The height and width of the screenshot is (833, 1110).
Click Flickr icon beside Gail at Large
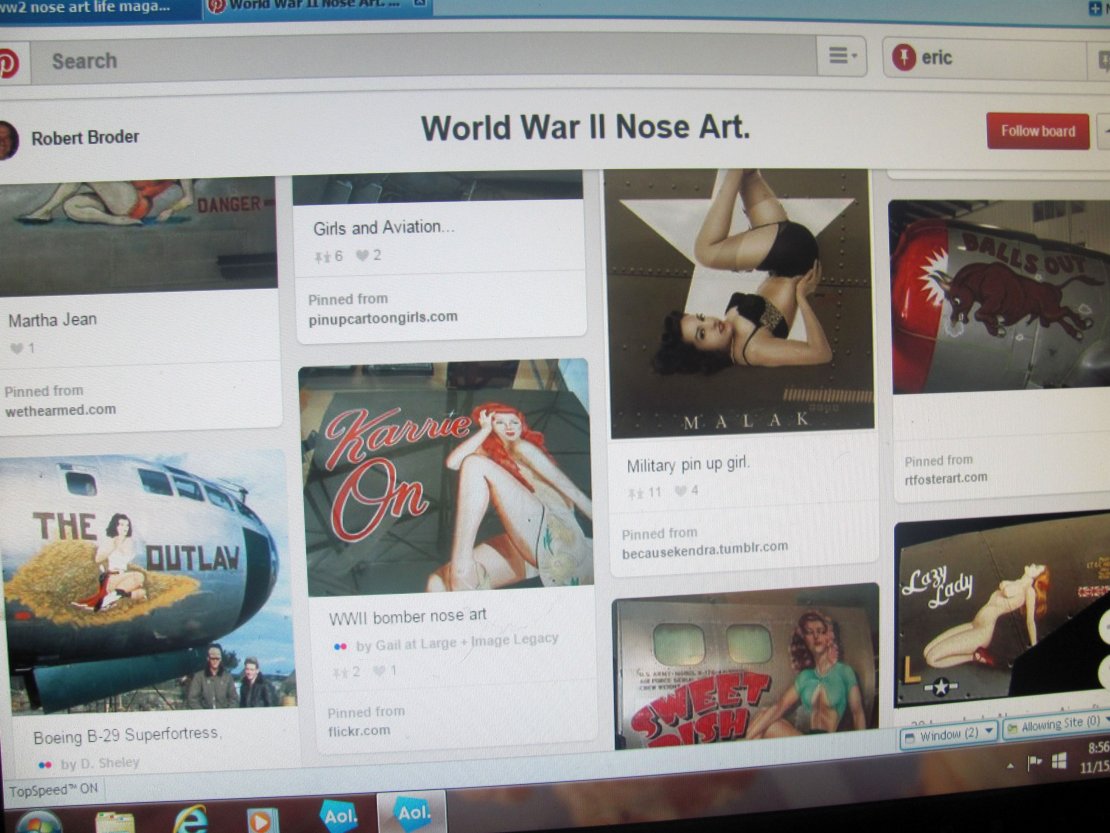[340, 646]
